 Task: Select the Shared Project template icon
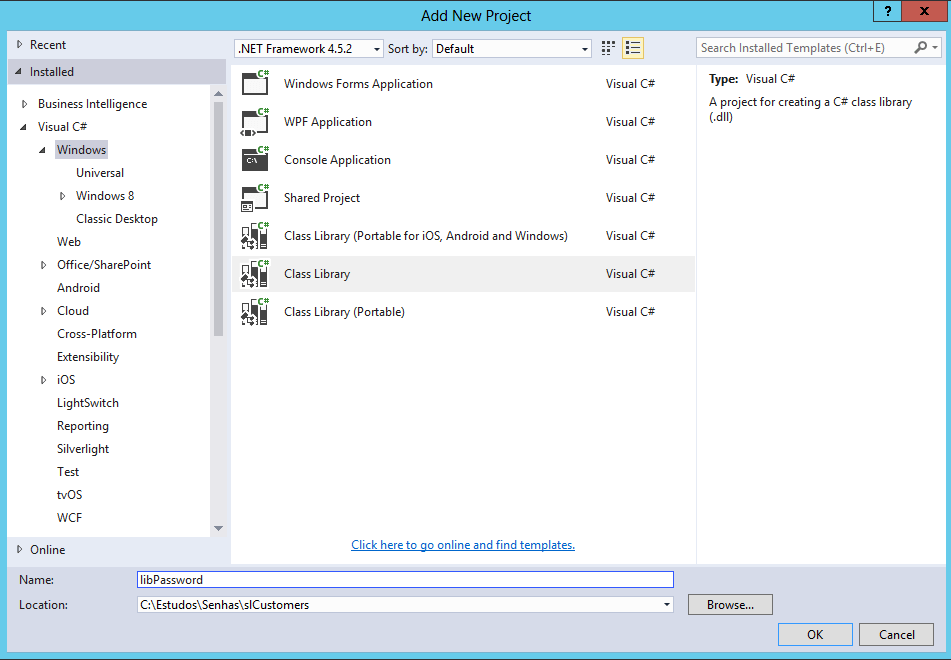(x=255, y=198)
